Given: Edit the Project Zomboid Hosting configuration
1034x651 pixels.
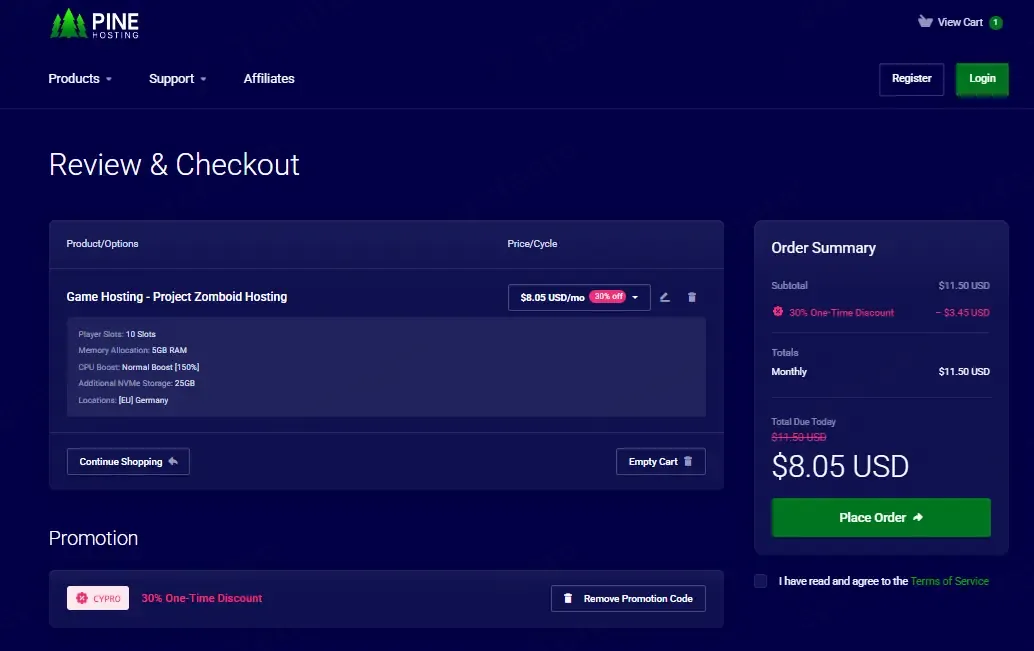Looking at the screenshot, I should (665, 297).
